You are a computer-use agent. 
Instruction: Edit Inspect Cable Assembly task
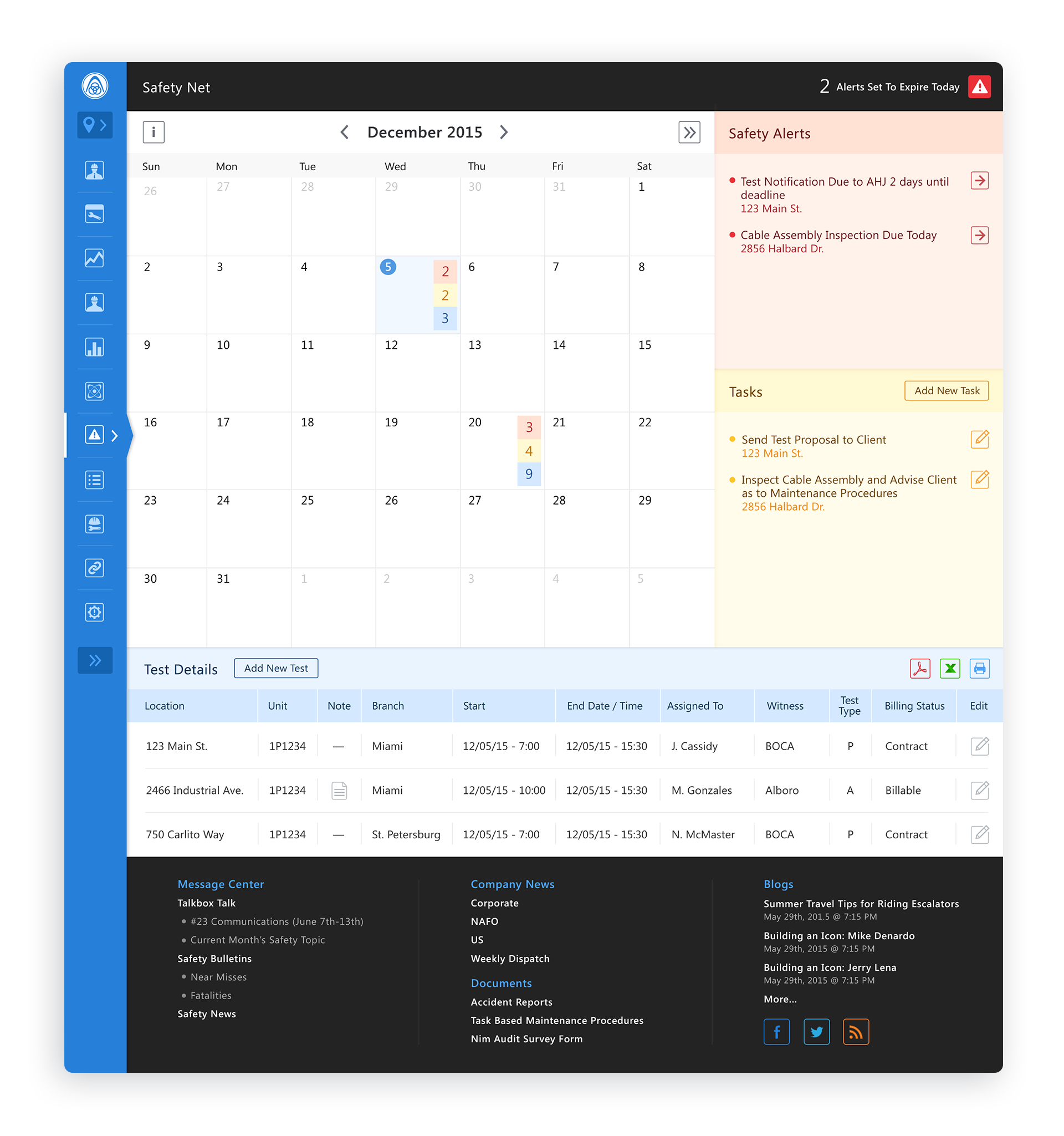(979, 479)
